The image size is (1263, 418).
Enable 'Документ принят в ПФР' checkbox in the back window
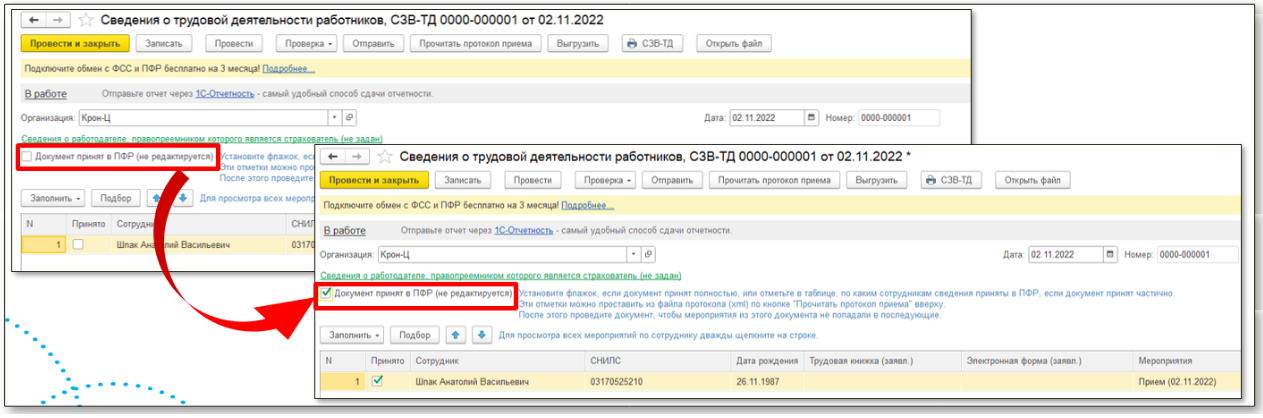coord(27,157)
